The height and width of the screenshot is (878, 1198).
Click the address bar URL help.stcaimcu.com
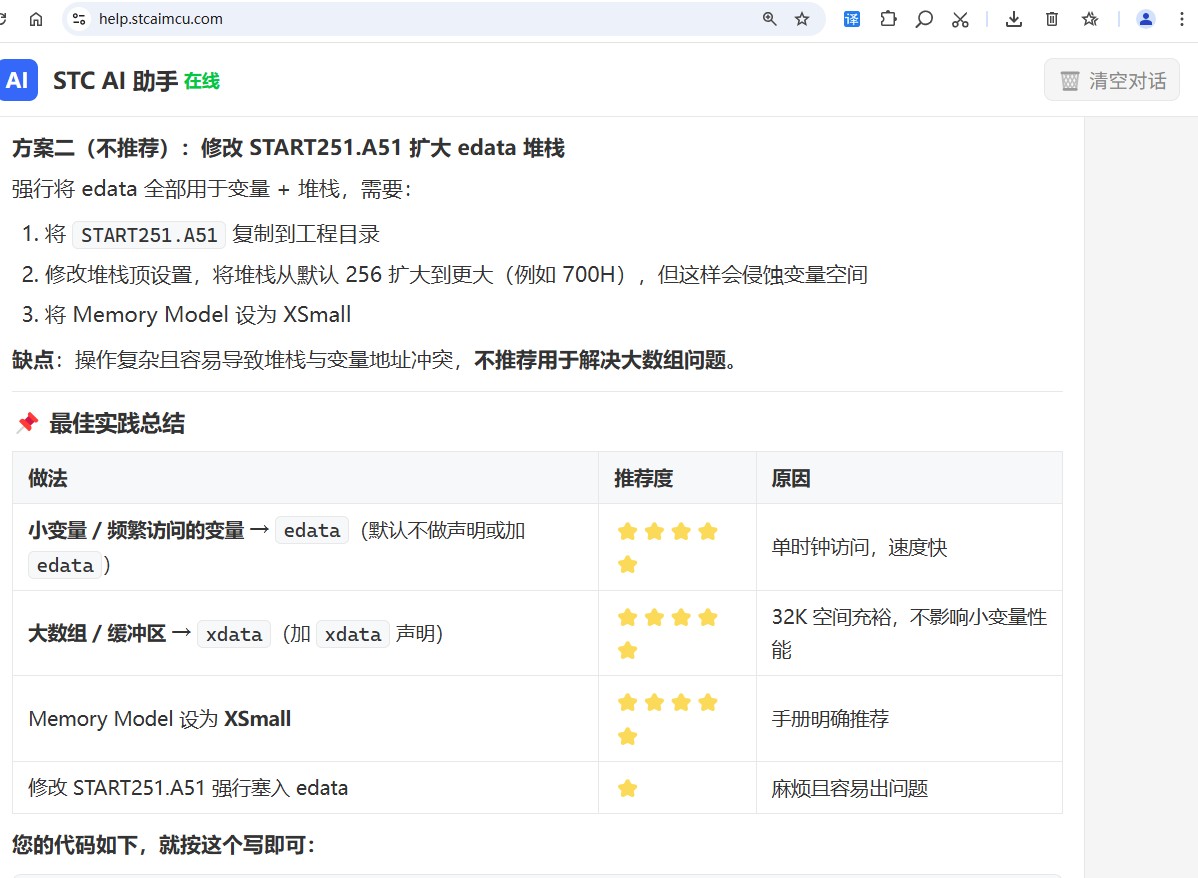pyautogui.click(x=160, y=19)
